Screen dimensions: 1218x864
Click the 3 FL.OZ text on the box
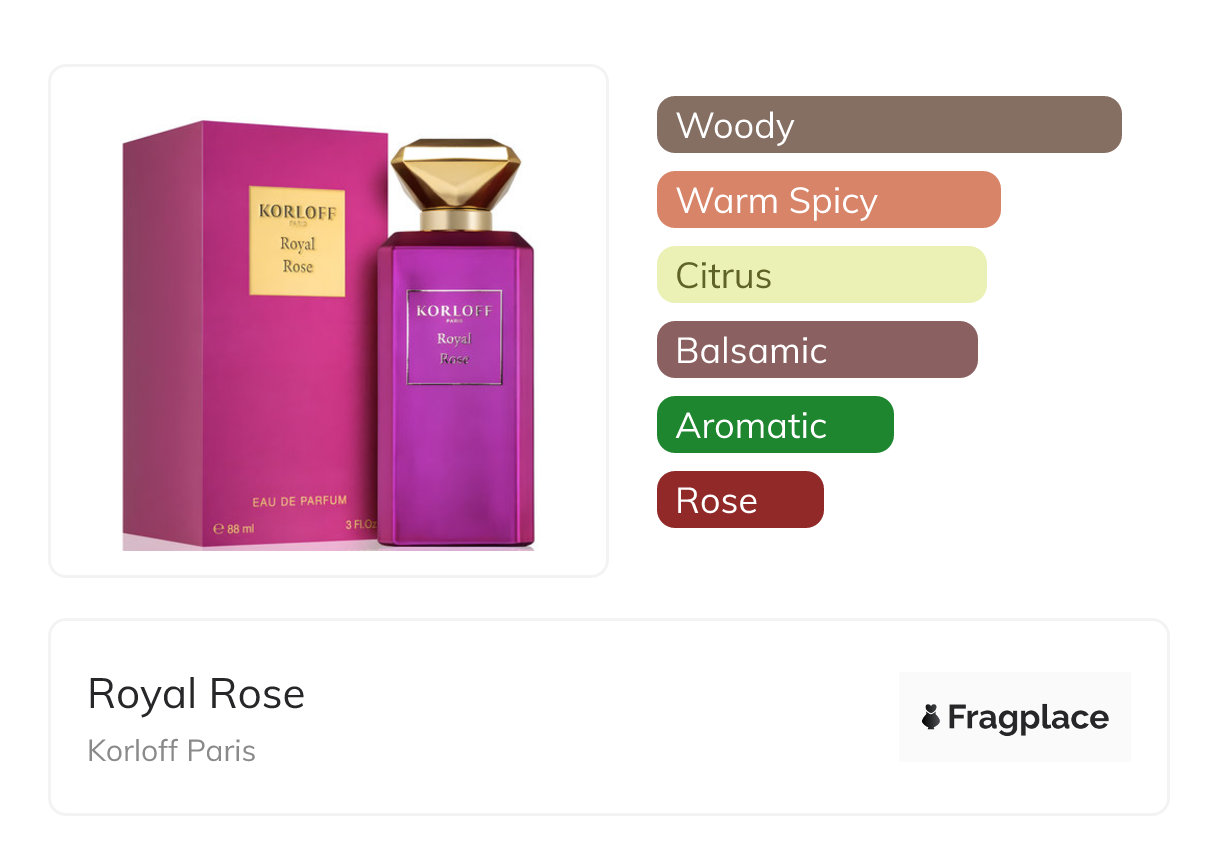coord(361,525)
